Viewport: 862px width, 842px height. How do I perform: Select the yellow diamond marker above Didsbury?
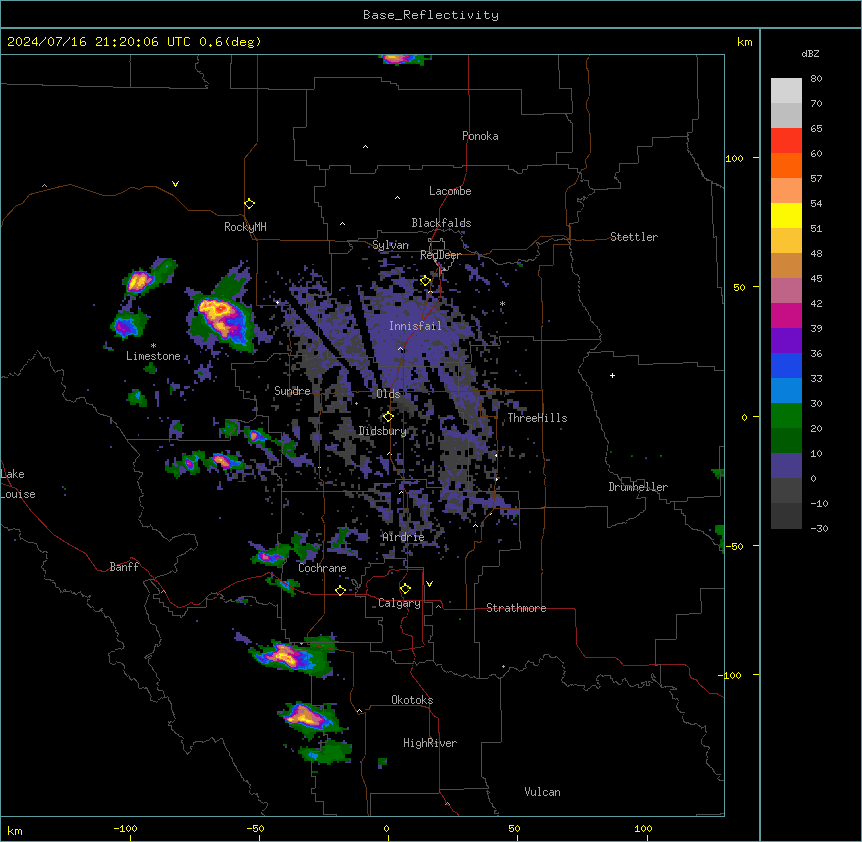(x=388, y=417)
